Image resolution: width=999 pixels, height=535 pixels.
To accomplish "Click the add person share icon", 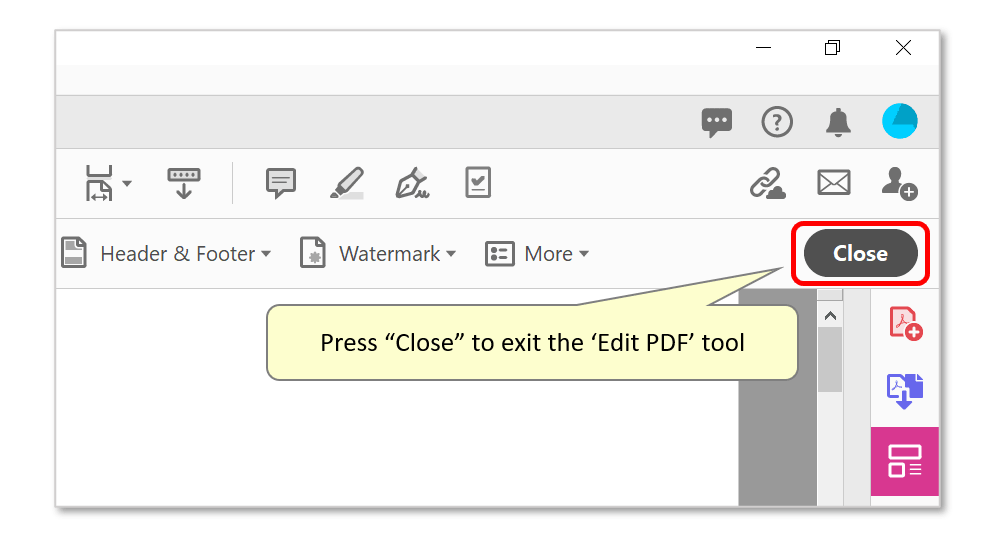I will click(900, 184).
